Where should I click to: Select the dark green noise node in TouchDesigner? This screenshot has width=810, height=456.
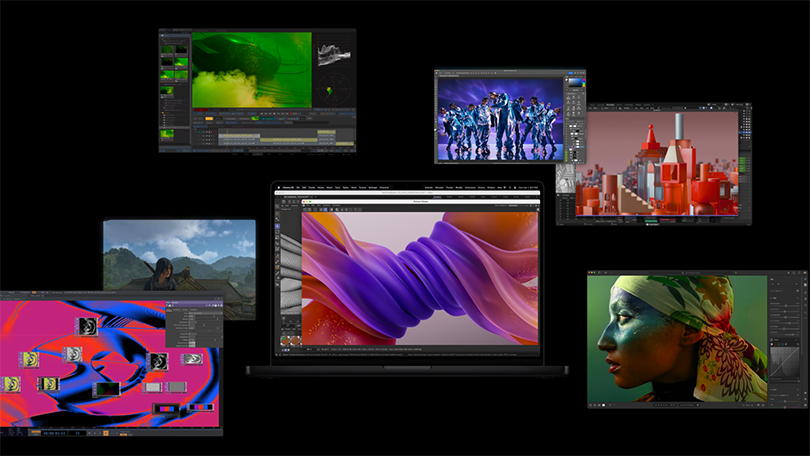106,389
